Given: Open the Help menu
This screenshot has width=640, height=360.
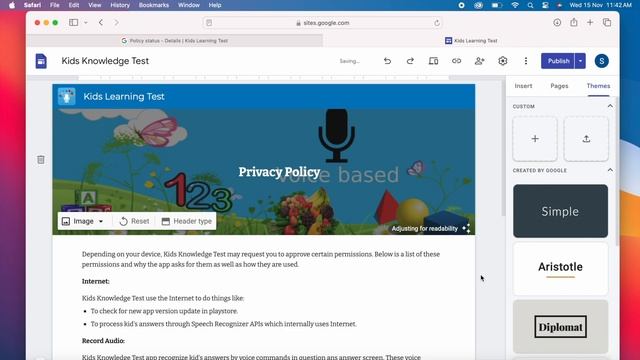Looking at the screenshot, I should click(x=215, y=5).
